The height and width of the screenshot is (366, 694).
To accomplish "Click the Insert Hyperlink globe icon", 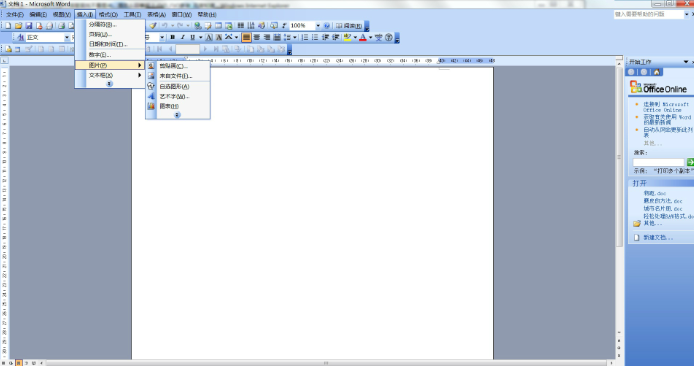I will 198,26.
